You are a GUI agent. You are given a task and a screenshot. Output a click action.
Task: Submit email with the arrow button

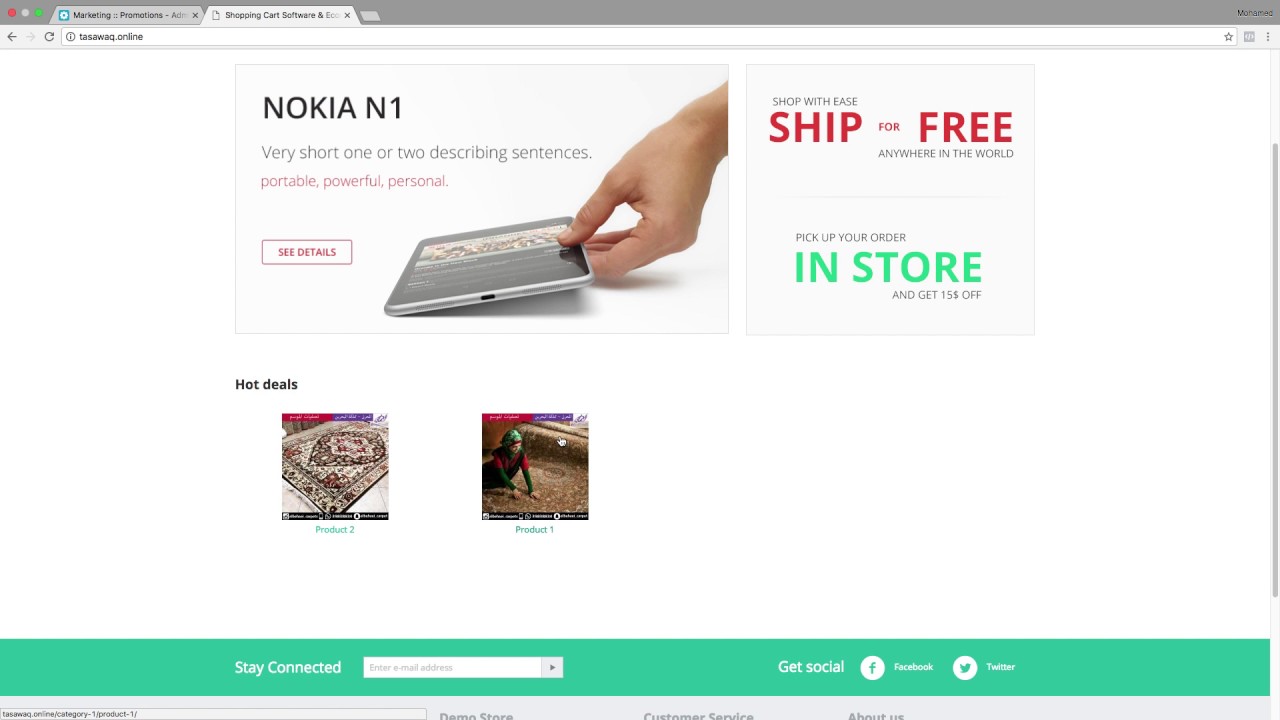coord(552,667)
